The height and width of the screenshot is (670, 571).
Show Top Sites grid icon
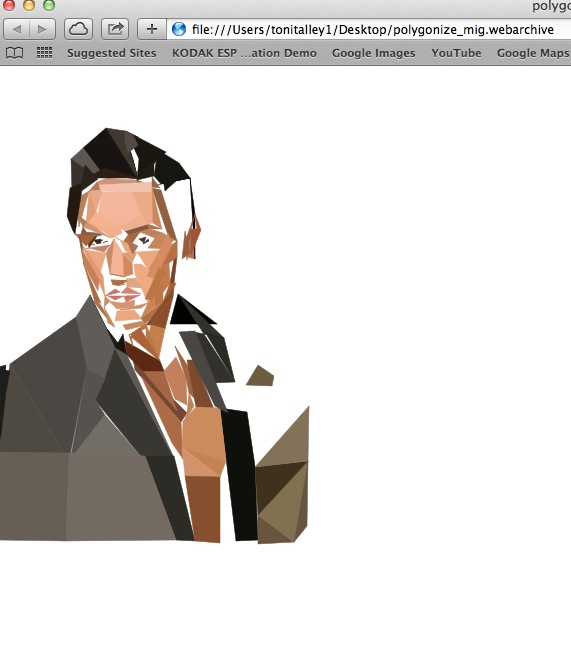(x=44, y=53)
